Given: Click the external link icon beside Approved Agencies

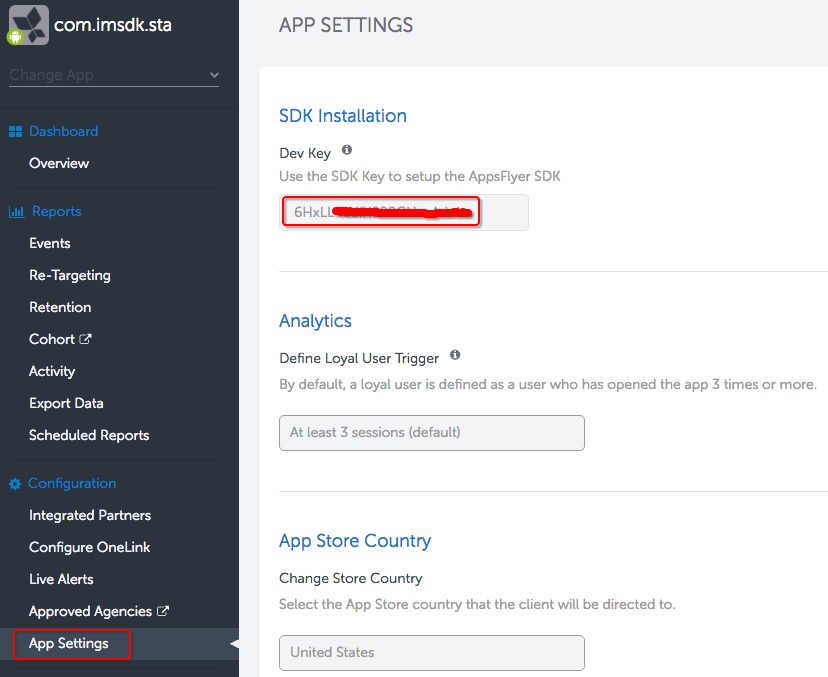Looking at the screenshot, I should (161, 610).
